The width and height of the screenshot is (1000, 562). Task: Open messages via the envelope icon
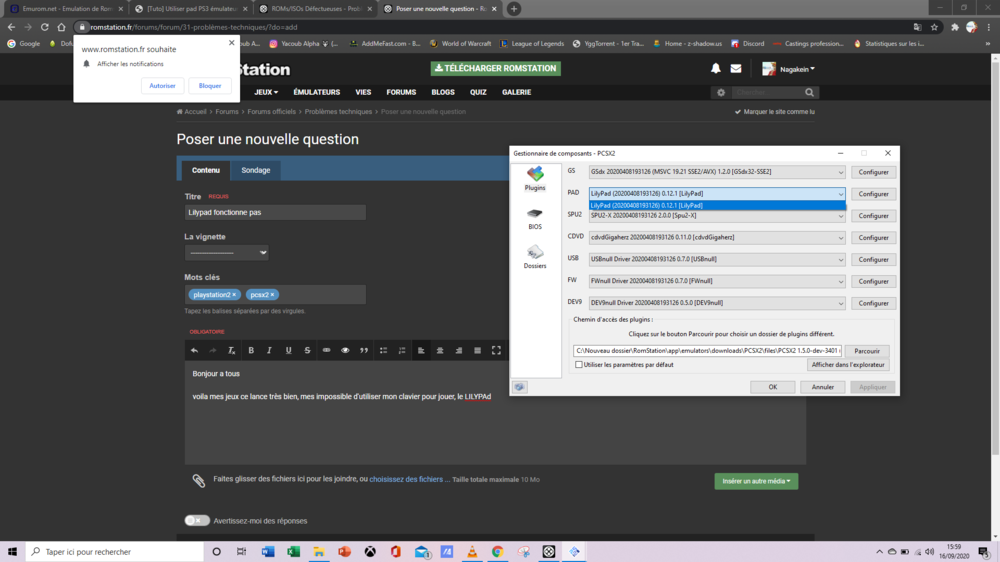click(x=736, y=68)
